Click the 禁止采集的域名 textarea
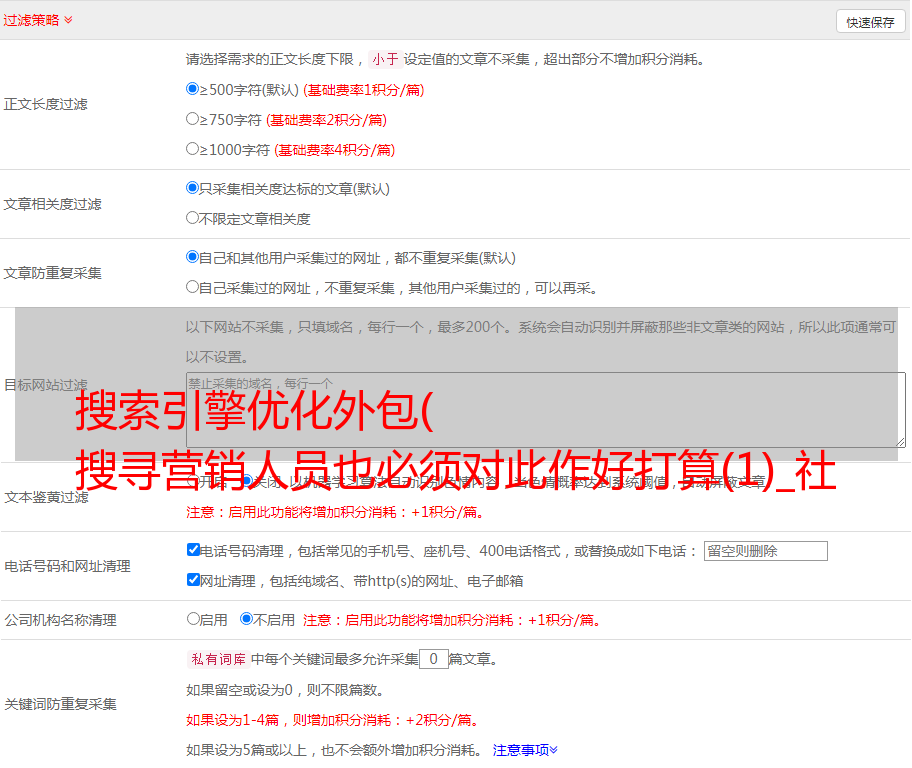Screen dimensions: 912x768 [x=546, y=410]
